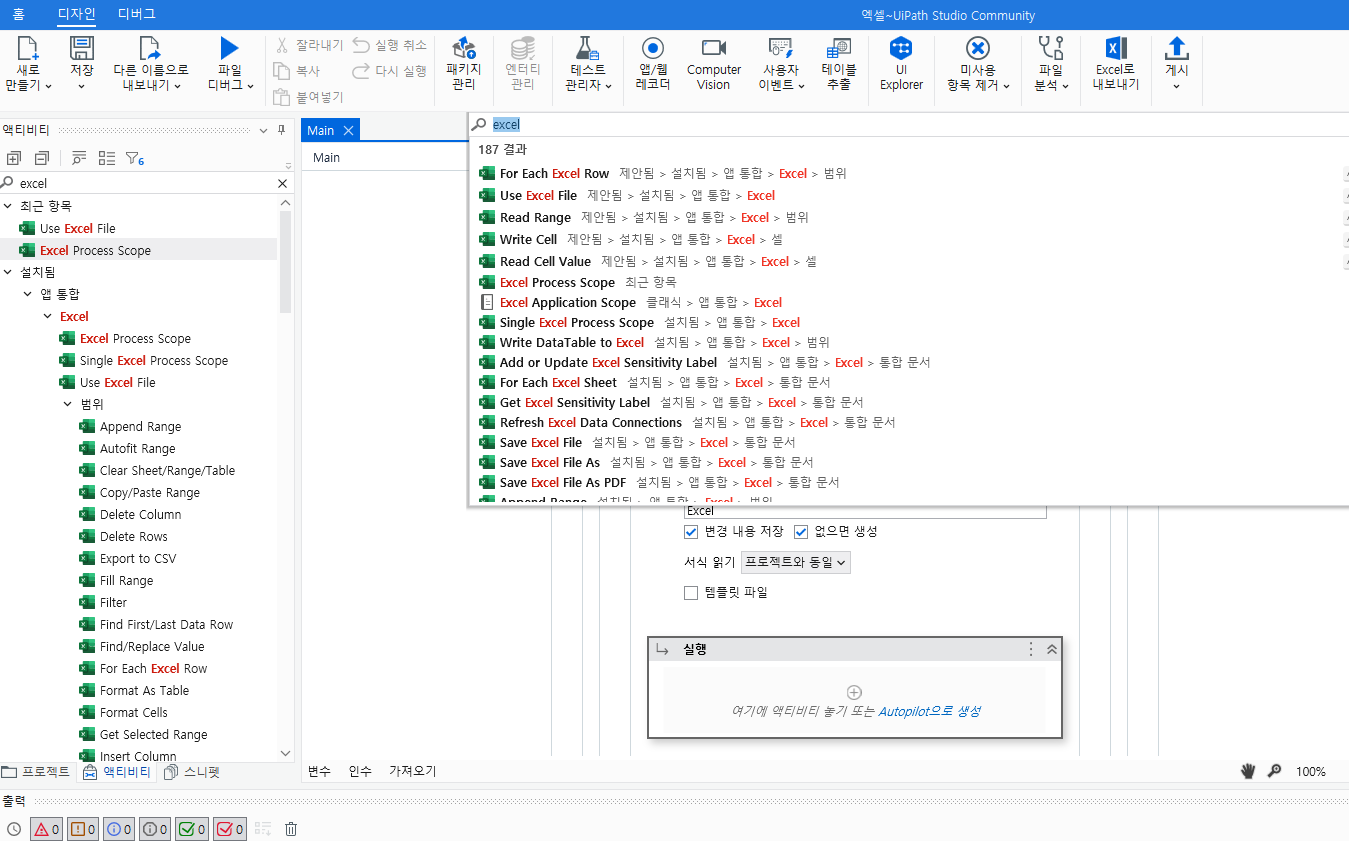1349x841 pixels.
Task: Open 프로젝트 panel tab
Action: pos(37,772)
